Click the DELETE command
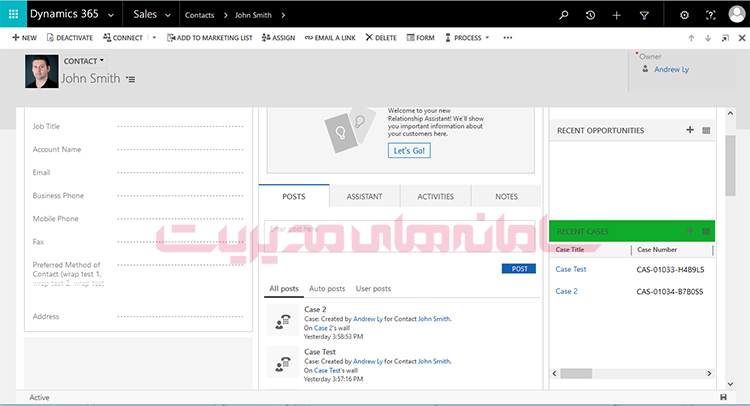The height and width of the screenshot is (406, 750). [x=381, y=38]
